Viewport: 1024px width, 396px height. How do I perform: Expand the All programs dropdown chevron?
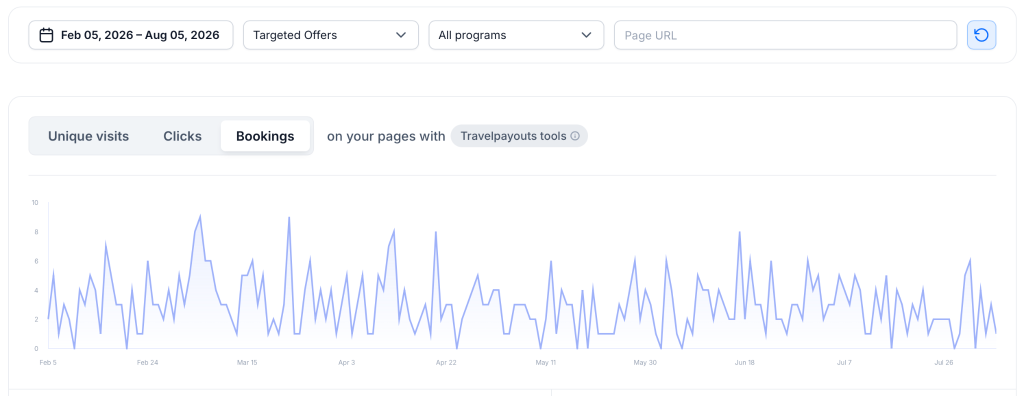tap(586, 35)
